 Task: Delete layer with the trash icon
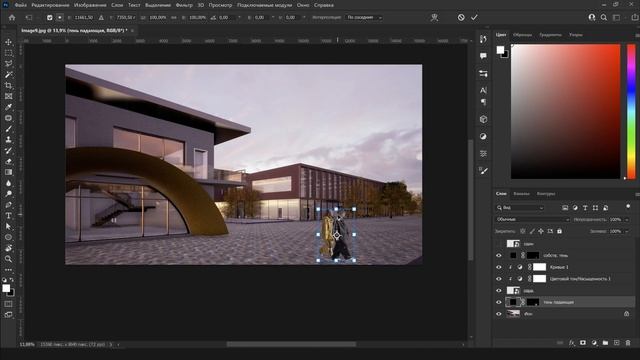click(x=628, y=343)
